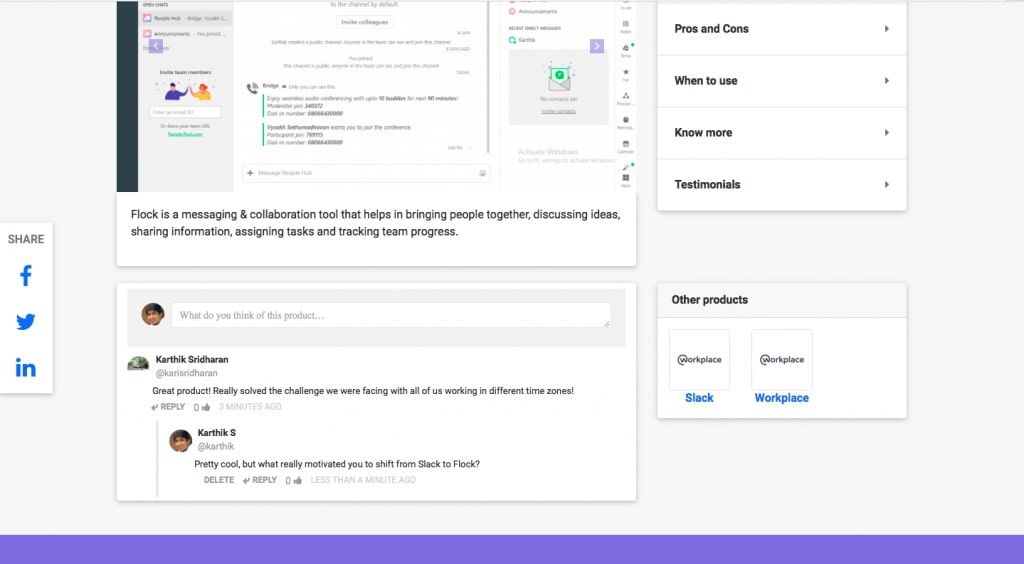Open Karthik Sridharan's profile name

pyautogui.click(x=192, y=360)
